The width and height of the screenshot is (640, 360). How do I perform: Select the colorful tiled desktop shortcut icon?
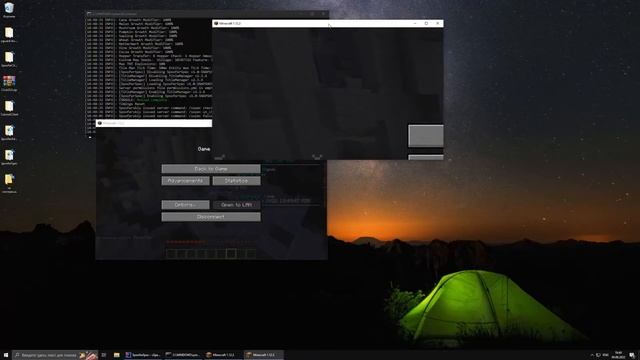pos(9,83)
